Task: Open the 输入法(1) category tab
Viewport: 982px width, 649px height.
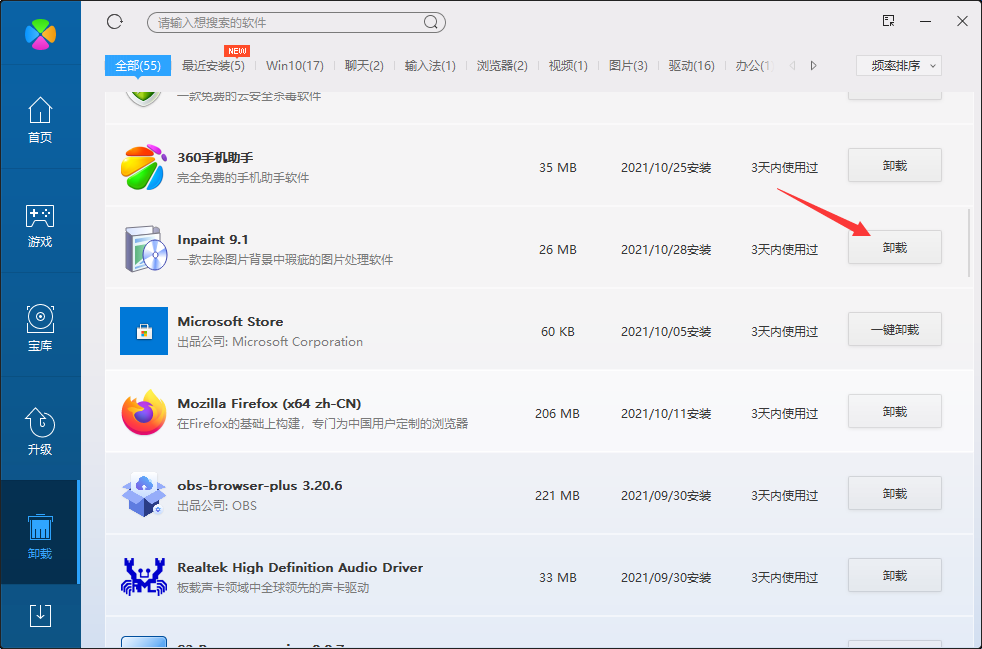Action: coord(430,66)
